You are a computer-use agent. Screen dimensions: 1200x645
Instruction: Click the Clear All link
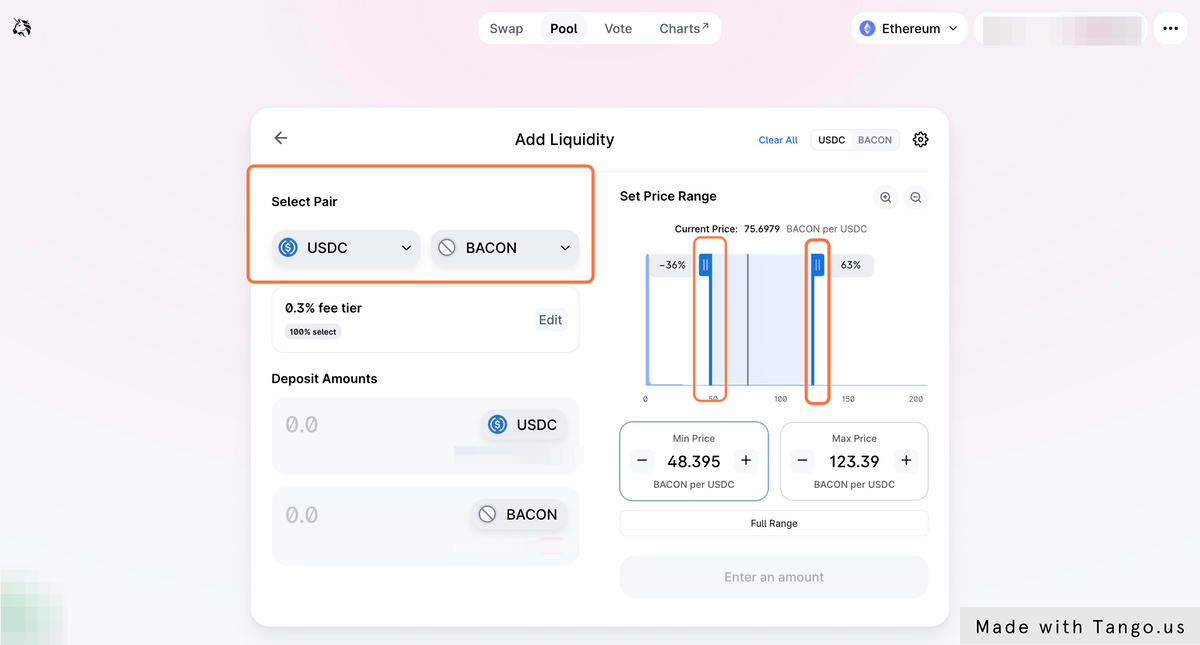coord(778,140)
